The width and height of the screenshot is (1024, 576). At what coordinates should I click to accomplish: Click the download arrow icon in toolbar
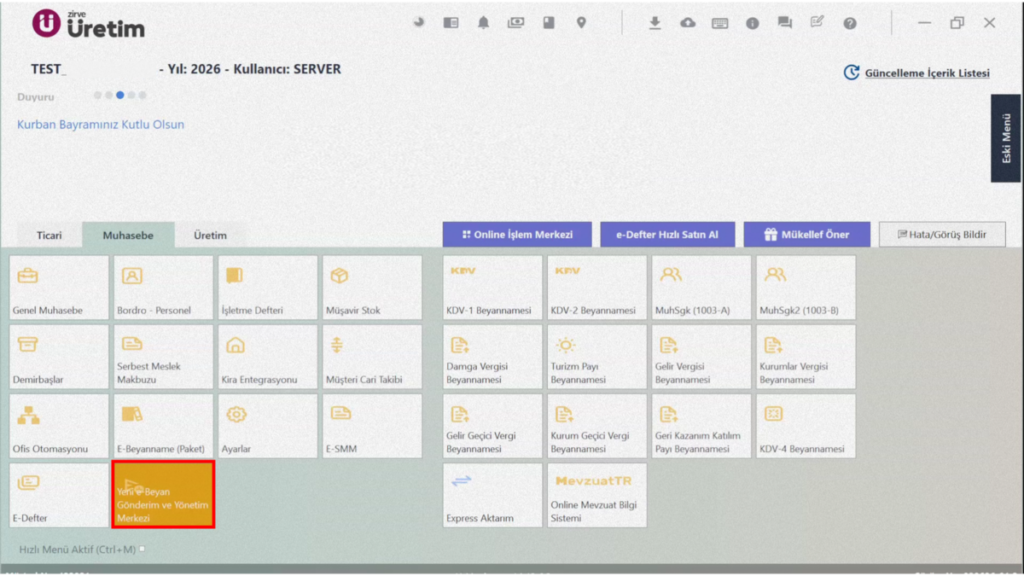pyautogui.click(x=654, y=23)
